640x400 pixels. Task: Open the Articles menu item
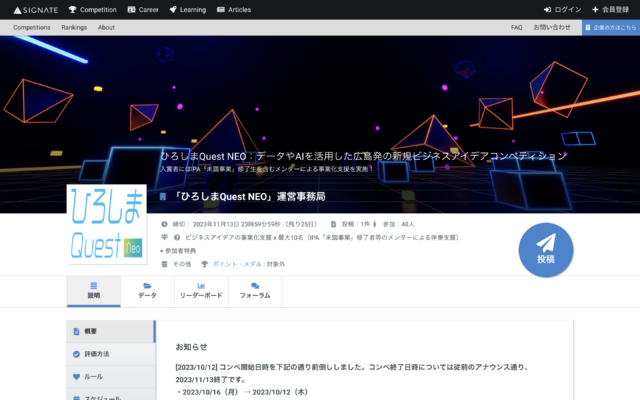pos(234,10)
